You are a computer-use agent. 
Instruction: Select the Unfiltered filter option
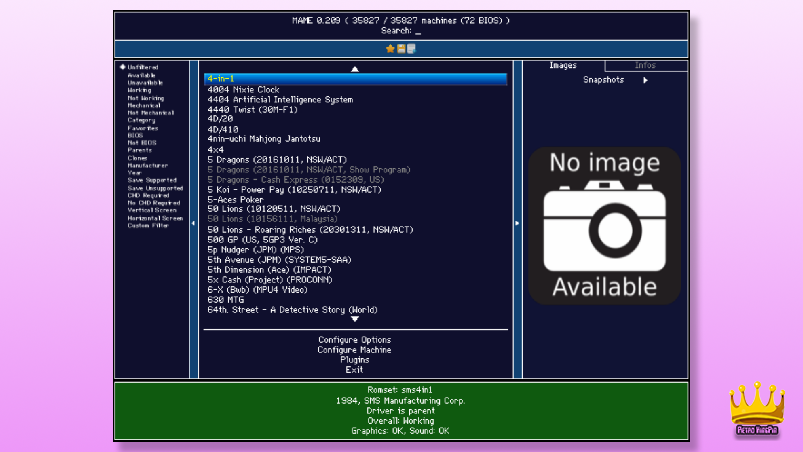(x=143, y=67)
